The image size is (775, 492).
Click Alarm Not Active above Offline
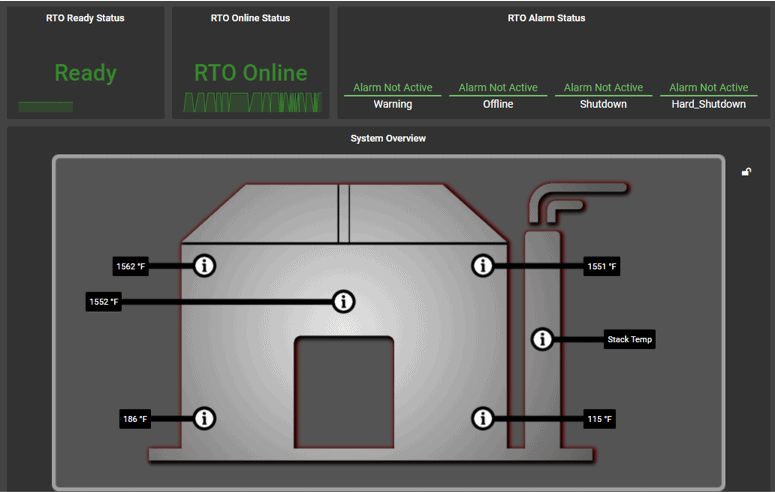point(498,88)
